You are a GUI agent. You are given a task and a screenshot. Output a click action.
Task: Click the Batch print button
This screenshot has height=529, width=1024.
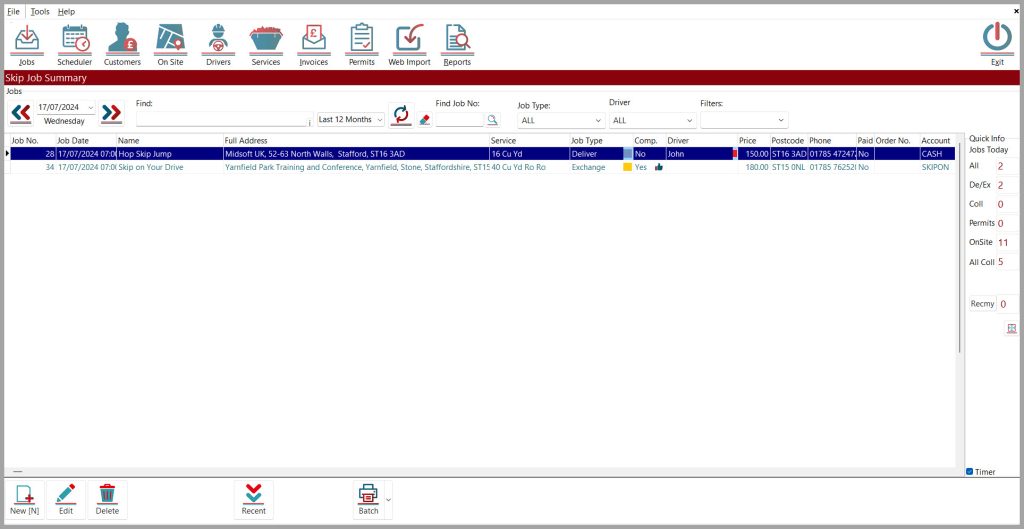(x=368, y=500)
